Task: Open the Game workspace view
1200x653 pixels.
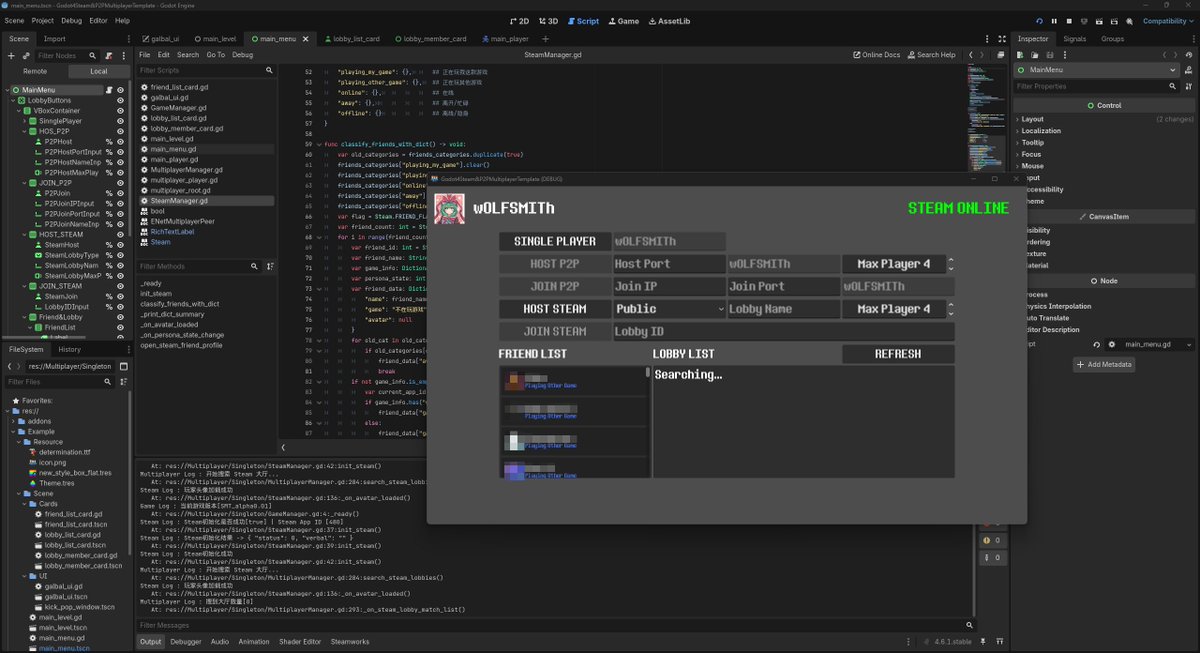Action: coord(622,20)
